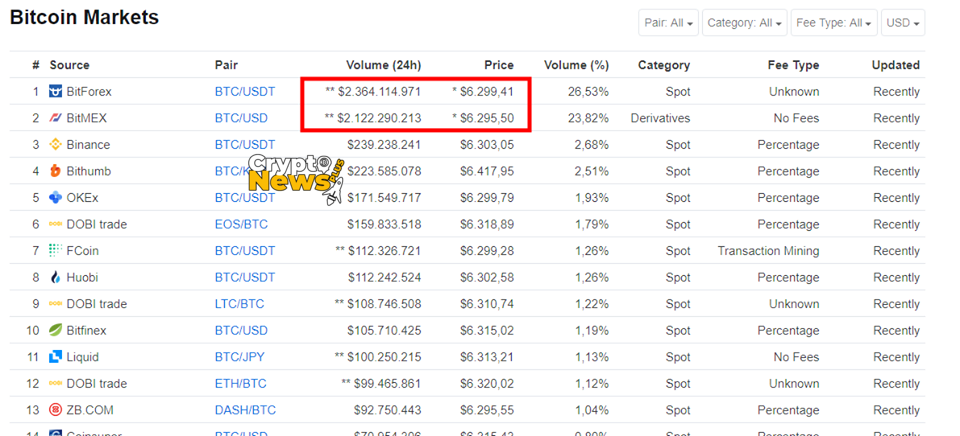
Task: Open the Binance source link
Action: (88, 145)
